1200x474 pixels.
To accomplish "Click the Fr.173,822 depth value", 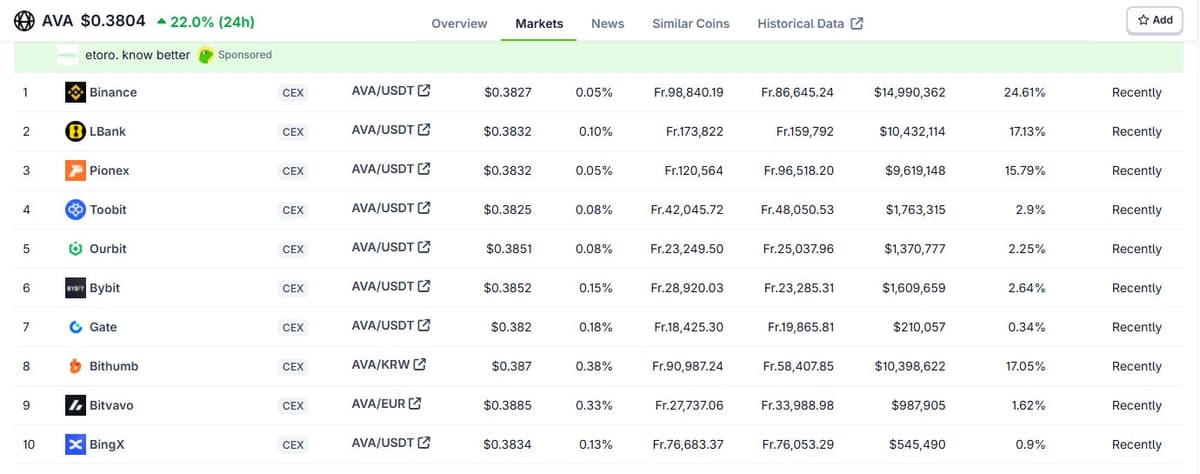I will click(695, 131).
